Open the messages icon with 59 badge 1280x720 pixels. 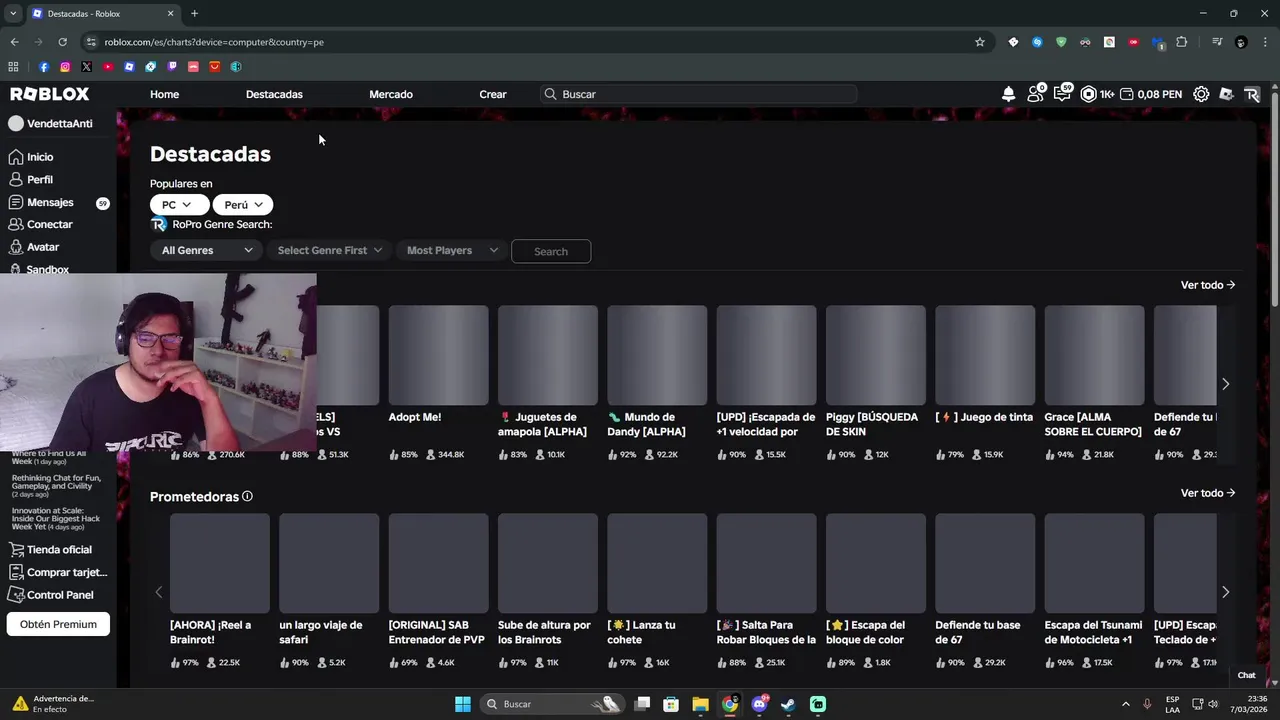pos(1062,94)
